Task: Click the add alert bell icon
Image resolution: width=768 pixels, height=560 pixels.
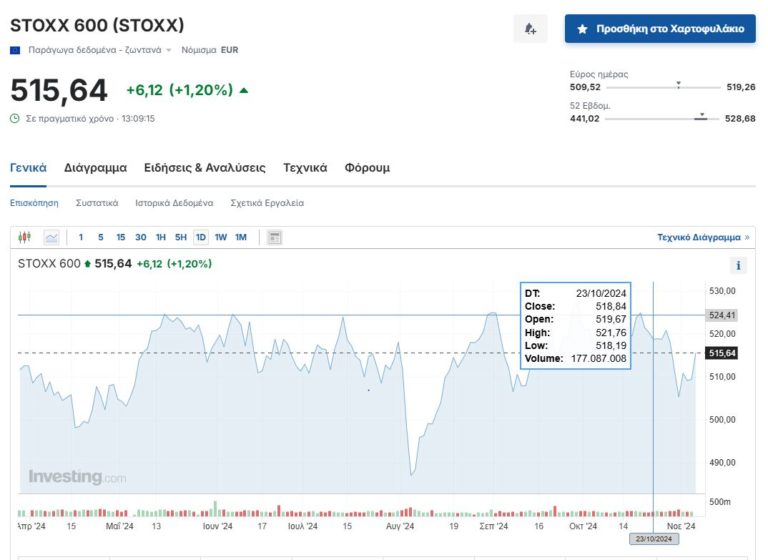Action: [530, 29]
